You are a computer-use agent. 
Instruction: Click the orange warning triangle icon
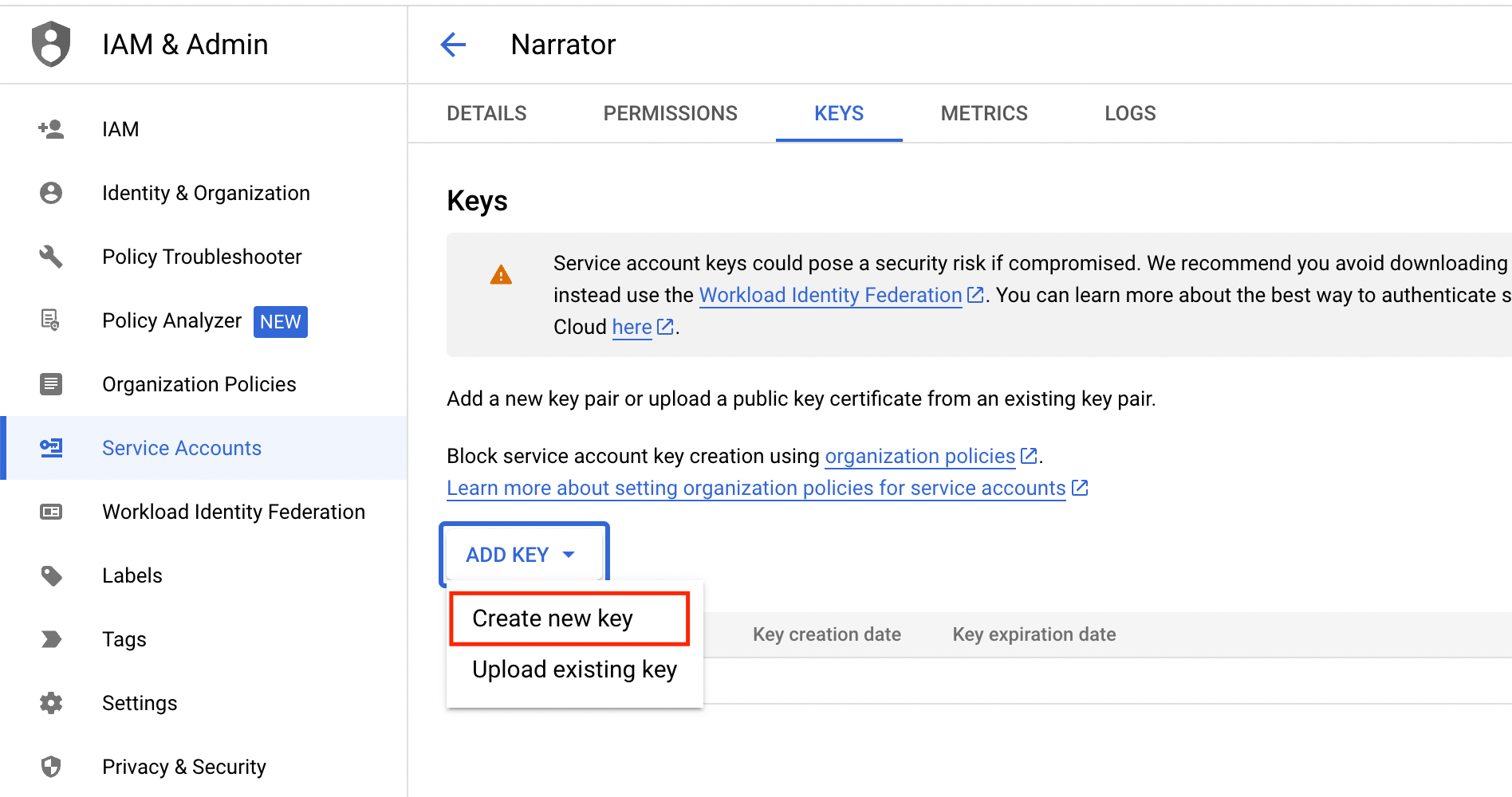click(x=501, y=275)
